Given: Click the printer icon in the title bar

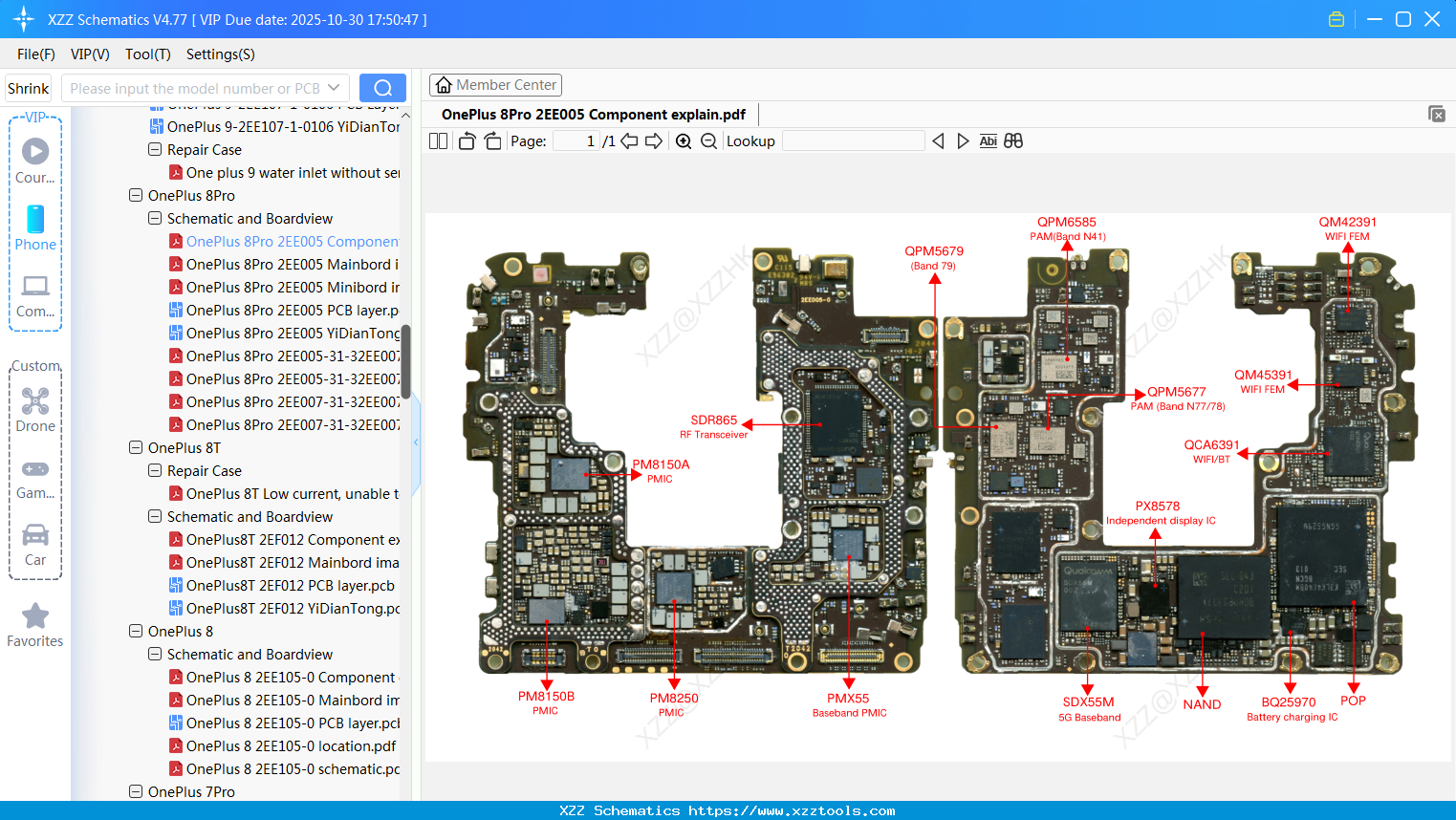Looking at the screenshot, I should tap(1336, 18).
